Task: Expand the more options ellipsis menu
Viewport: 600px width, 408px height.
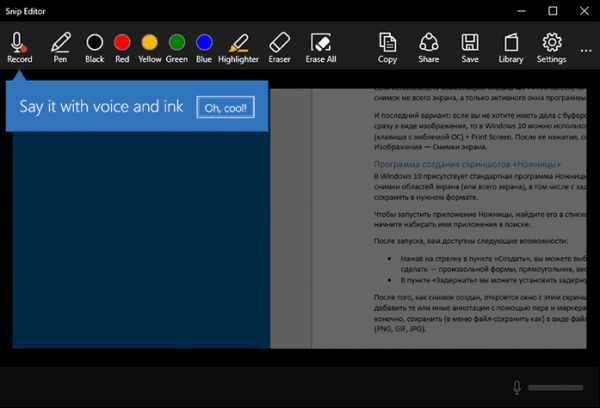Action: pyautogui.click(x=586, y=46)
